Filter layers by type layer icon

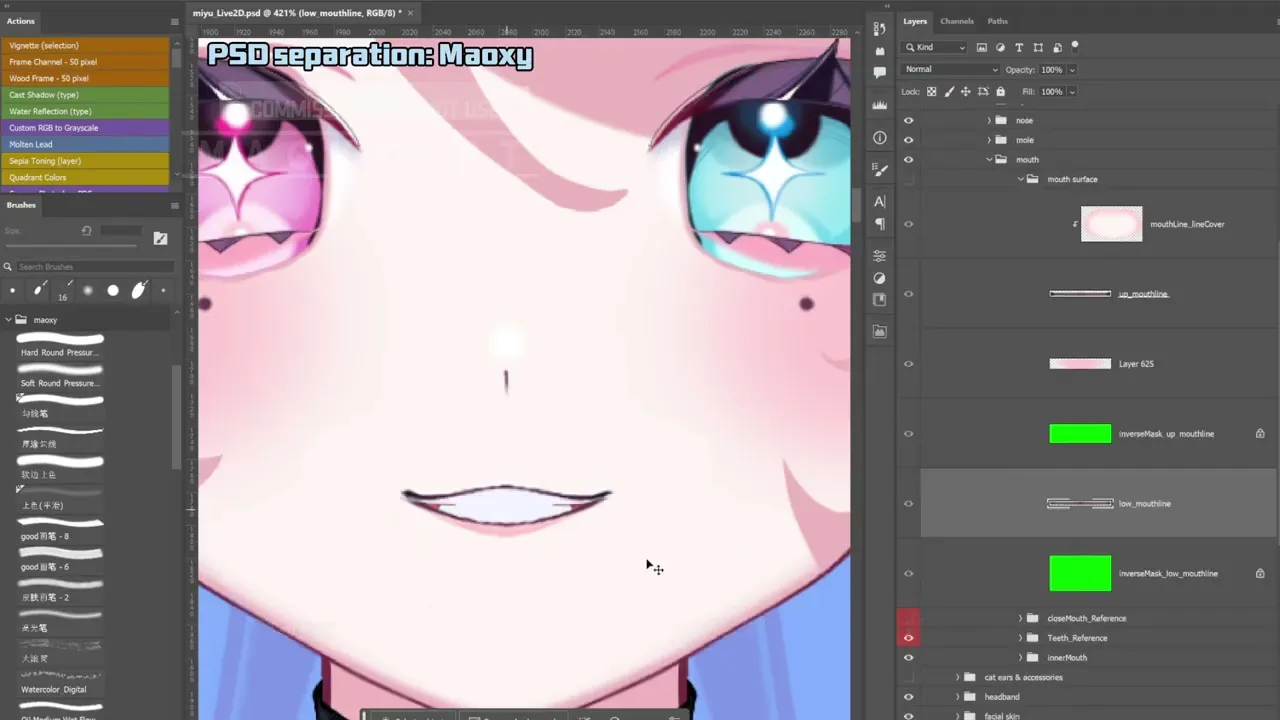(1019, 47)
